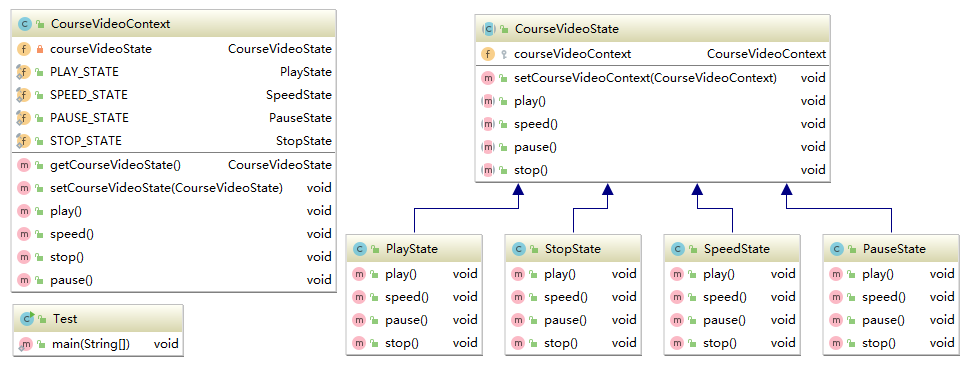Select the CourseVideoContext class header
This screenshot has width=972, height=367.
click(x=174, y=25)
